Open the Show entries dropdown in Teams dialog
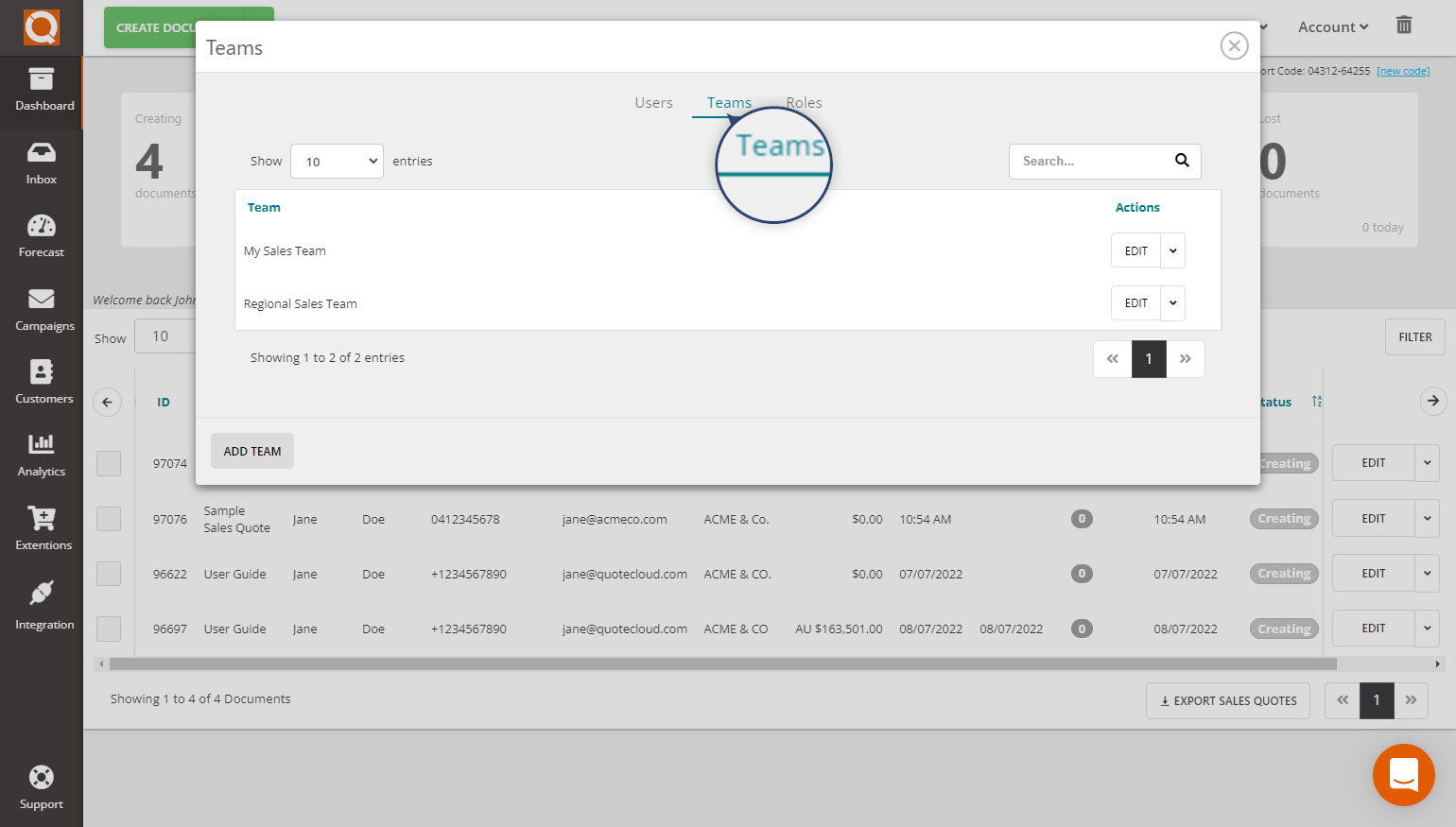The image size is (1456, 827). tap(337, 161)
